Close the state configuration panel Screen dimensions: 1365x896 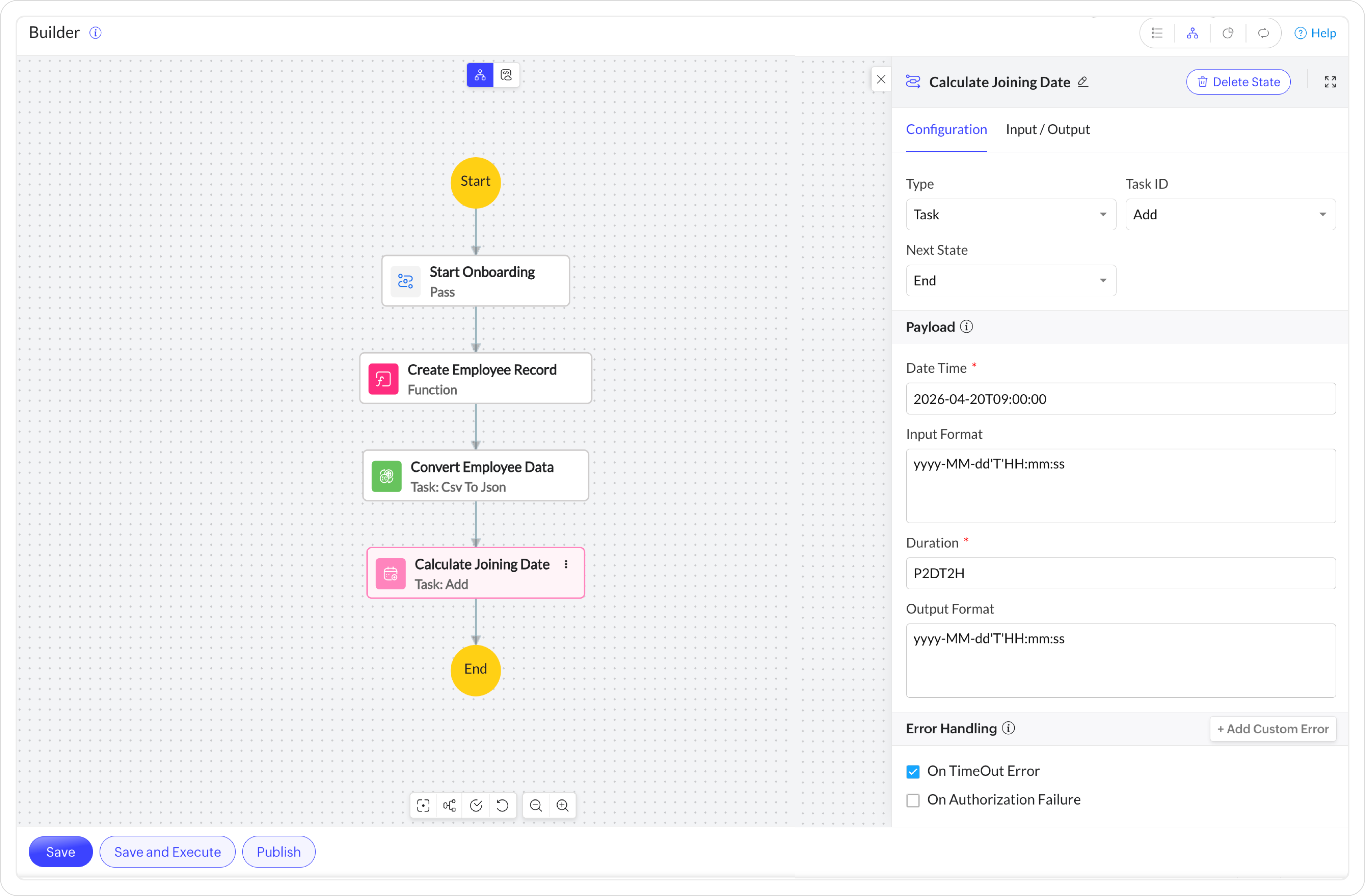tap(881, 80)
